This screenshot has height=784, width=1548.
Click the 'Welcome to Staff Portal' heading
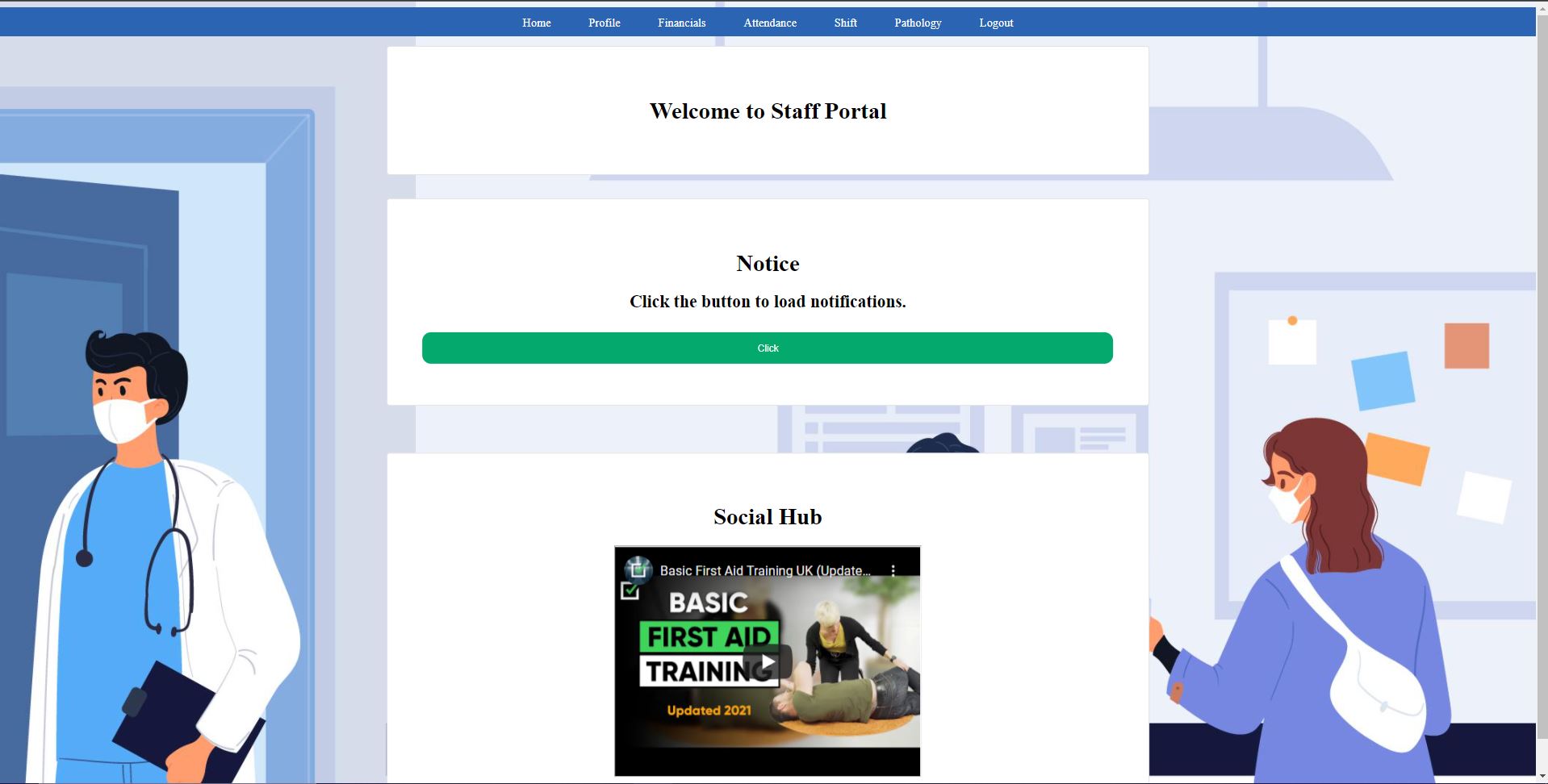click(768, 111)
